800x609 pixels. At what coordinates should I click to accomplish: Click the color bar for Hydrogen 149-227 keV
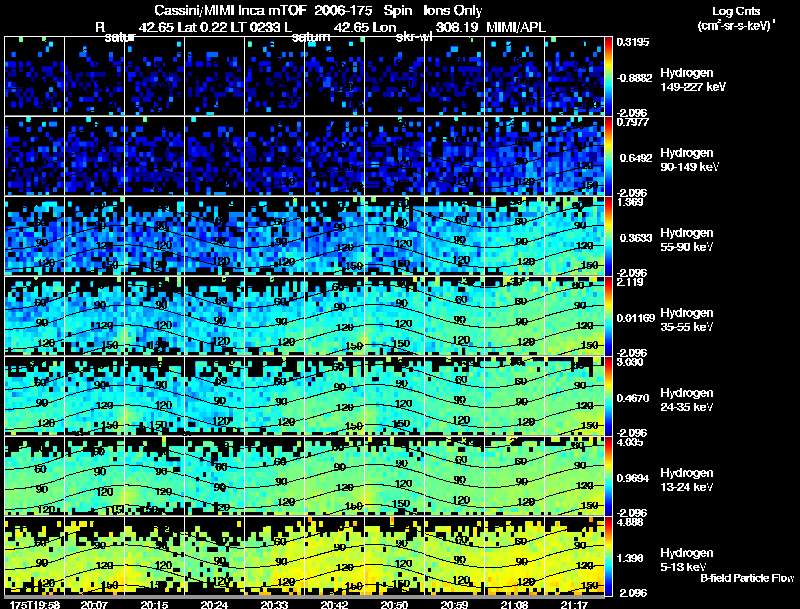point(608,76)
